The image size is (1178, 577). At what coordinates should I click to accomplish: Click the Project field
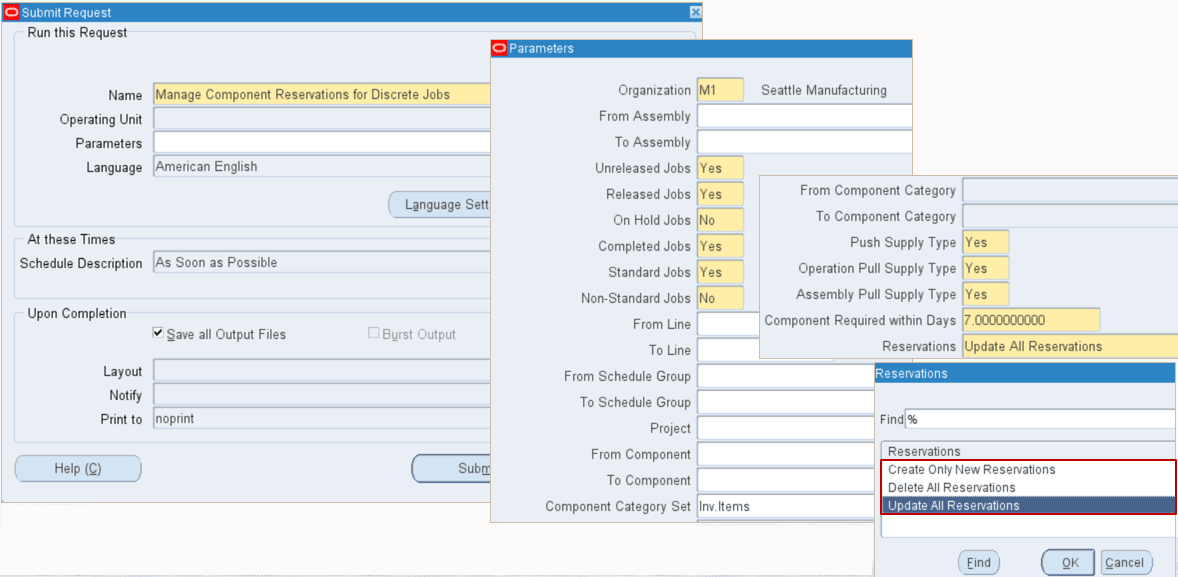pos(786,428)
